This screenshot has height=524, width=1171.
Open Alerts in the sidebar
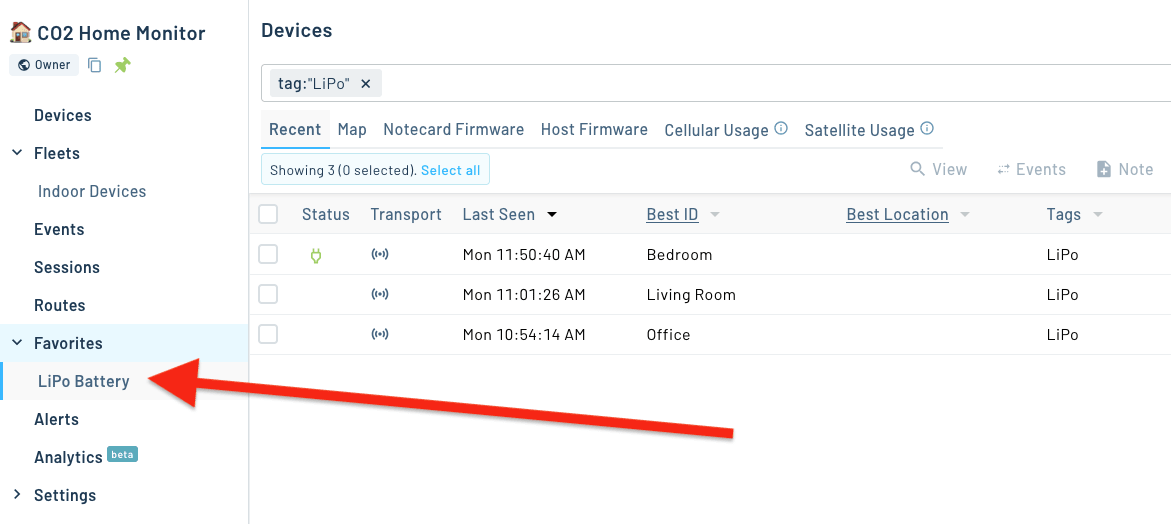(57, 419)
